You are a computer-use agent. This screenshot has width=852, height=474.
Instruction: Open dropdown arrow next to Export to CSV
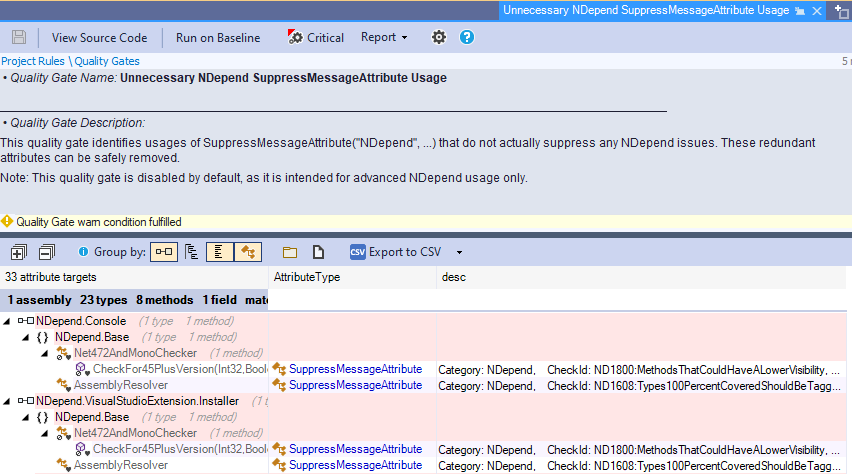point(459,252)
